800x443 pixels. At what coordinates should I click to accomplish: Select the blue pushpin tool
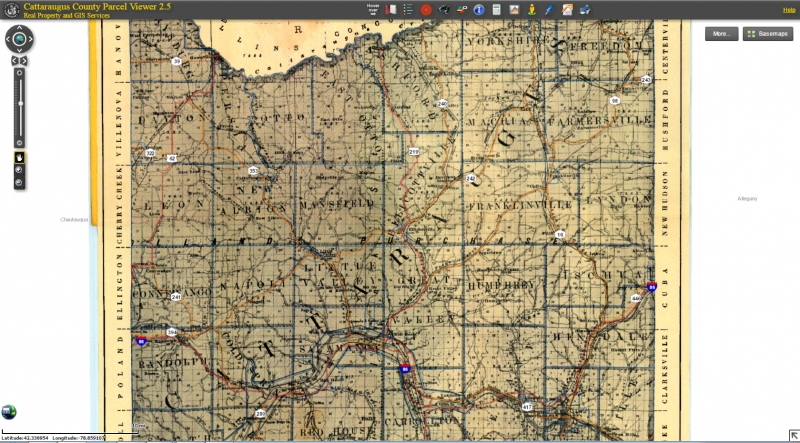pos(549,10)
